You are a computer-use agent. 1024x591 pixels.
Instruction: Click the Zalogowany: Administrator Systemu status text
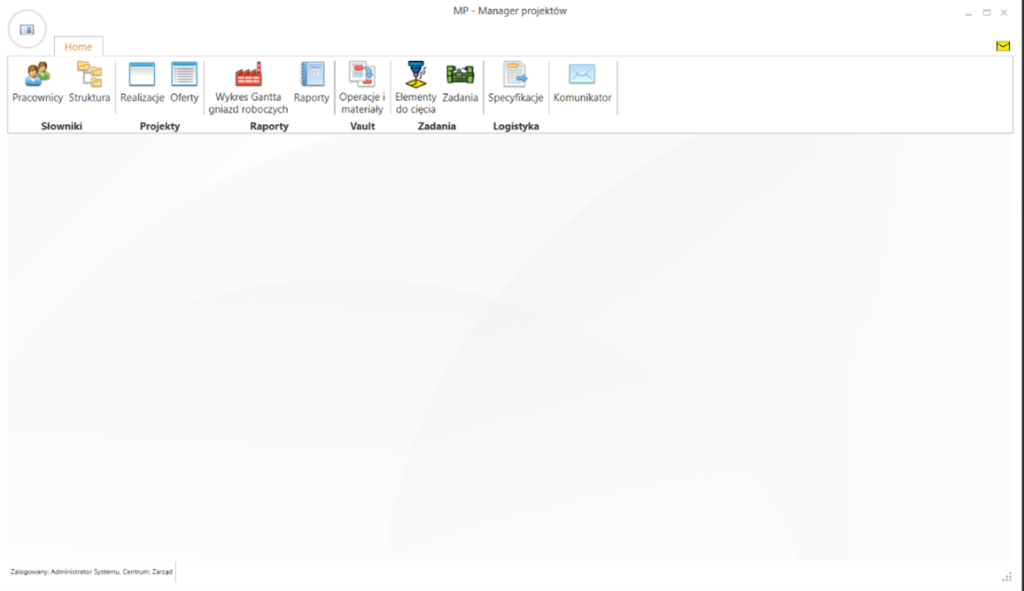coord(91,571)
